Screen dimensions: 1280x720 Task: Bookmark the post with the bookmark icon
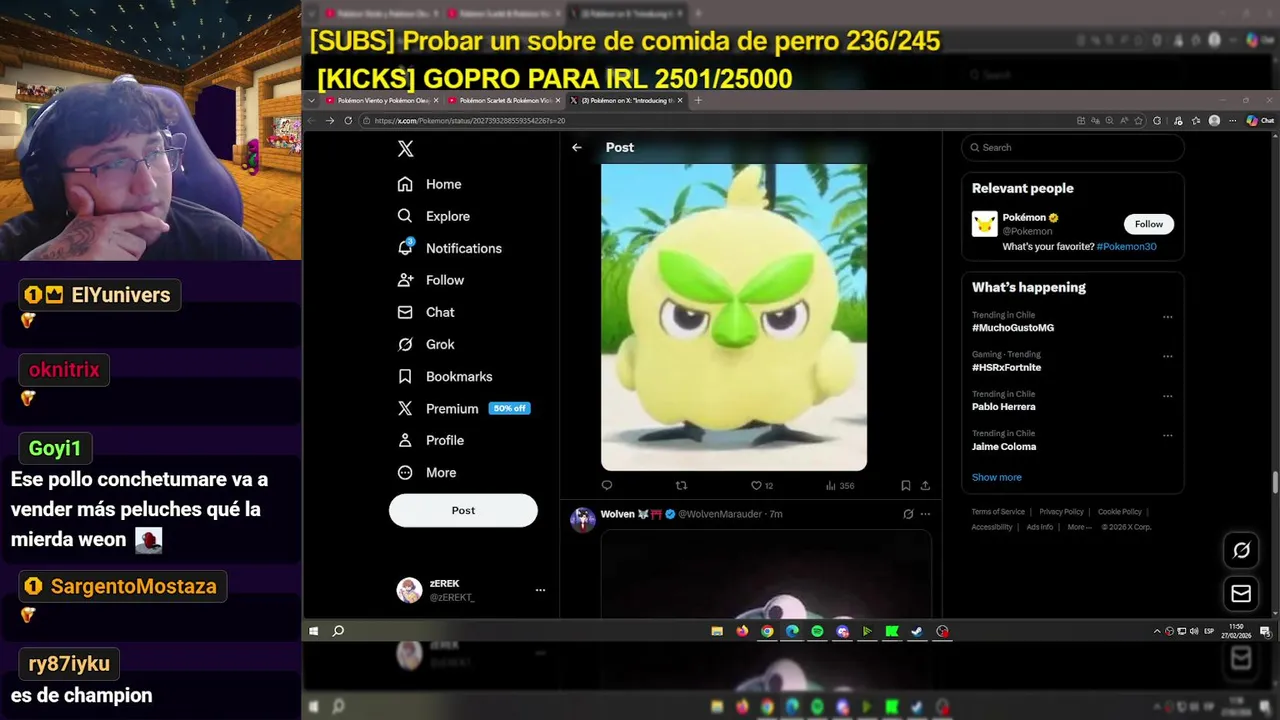[905, 485]
